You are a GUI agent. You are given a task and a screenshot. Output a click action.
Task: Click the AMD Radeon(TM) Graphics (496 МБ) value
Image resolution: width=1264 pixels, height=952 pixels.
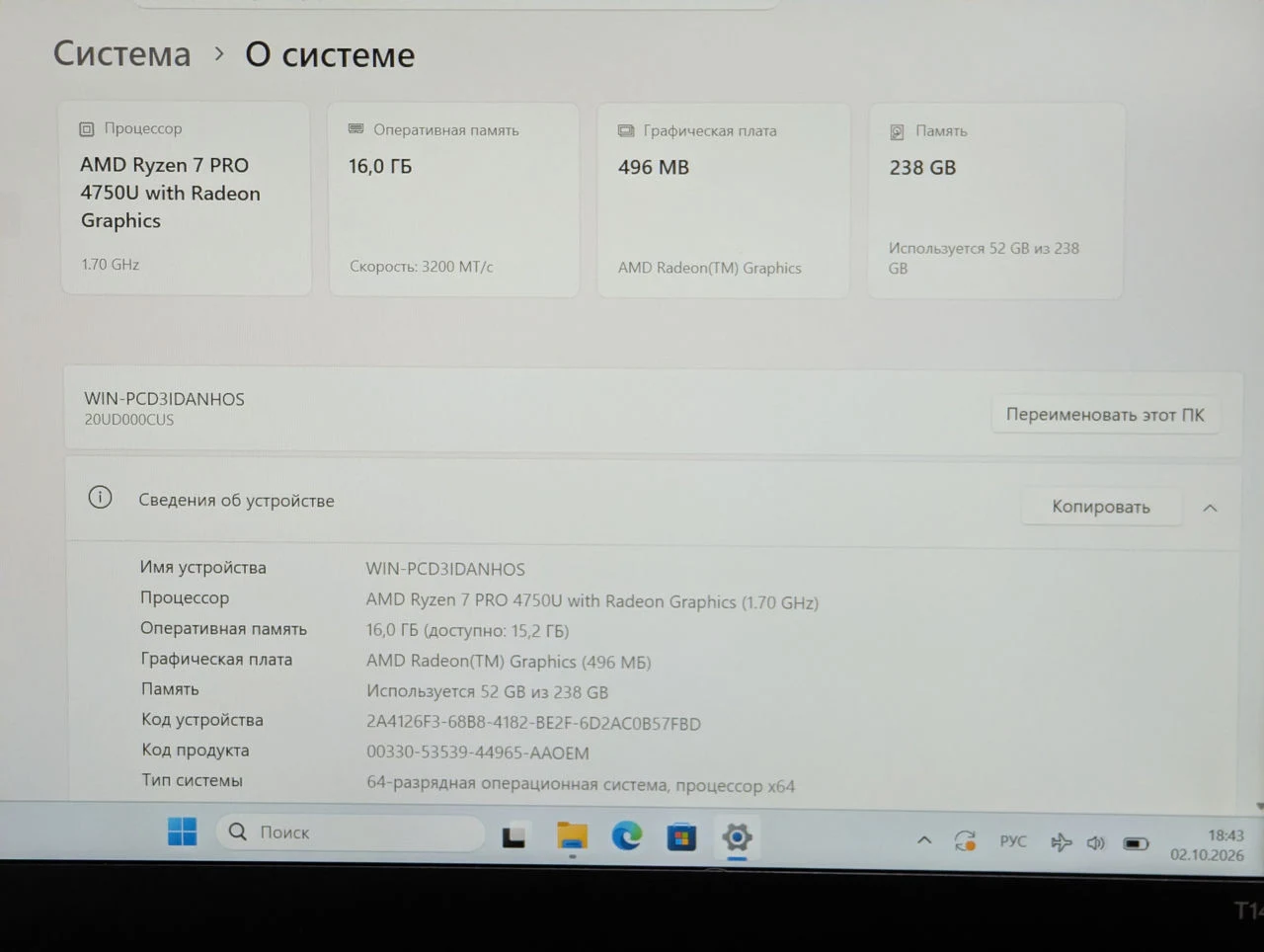tap(509, 662)
